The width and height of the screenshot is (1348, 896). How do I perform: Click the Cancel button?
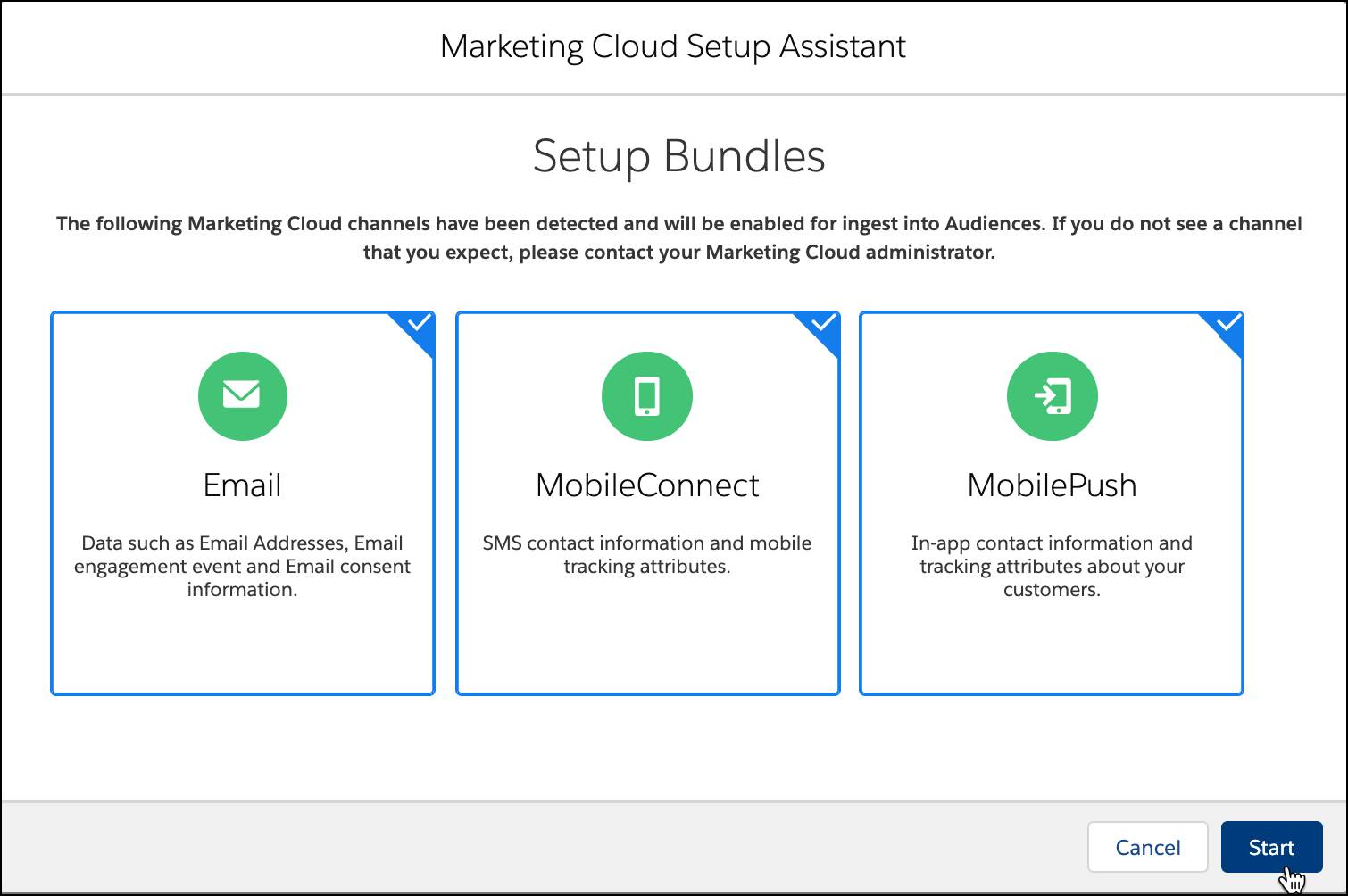click(1147, 847)
